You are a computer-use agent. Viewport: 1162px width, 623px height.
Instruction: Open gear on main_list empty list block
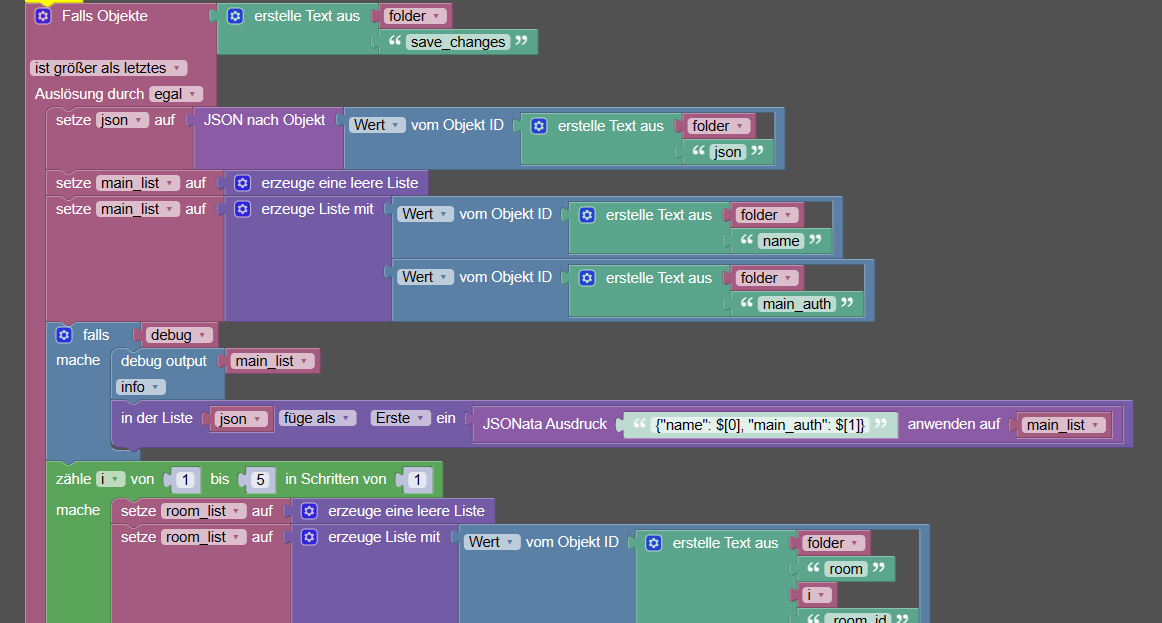tap(242, 183)
